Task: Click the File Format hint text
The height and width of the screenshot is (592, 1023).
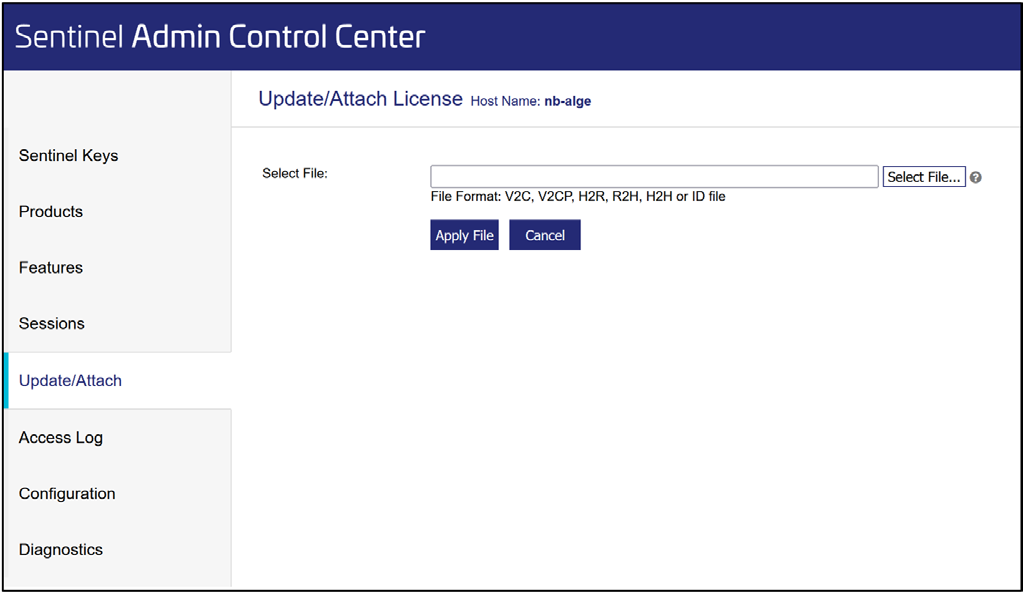Action: (578, 196)
